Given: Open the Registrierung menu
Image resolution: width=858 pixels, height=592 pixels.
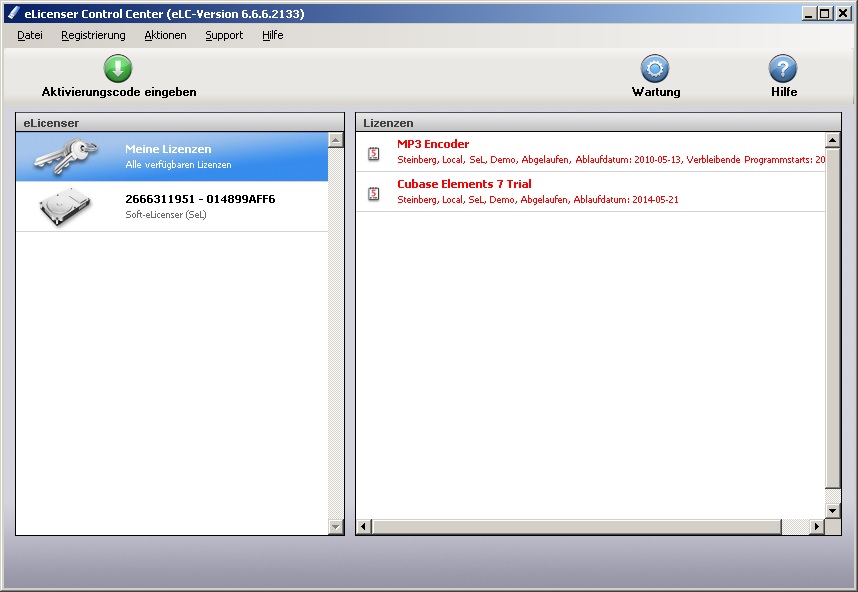Looking at the screenshot, I should 93,36.
